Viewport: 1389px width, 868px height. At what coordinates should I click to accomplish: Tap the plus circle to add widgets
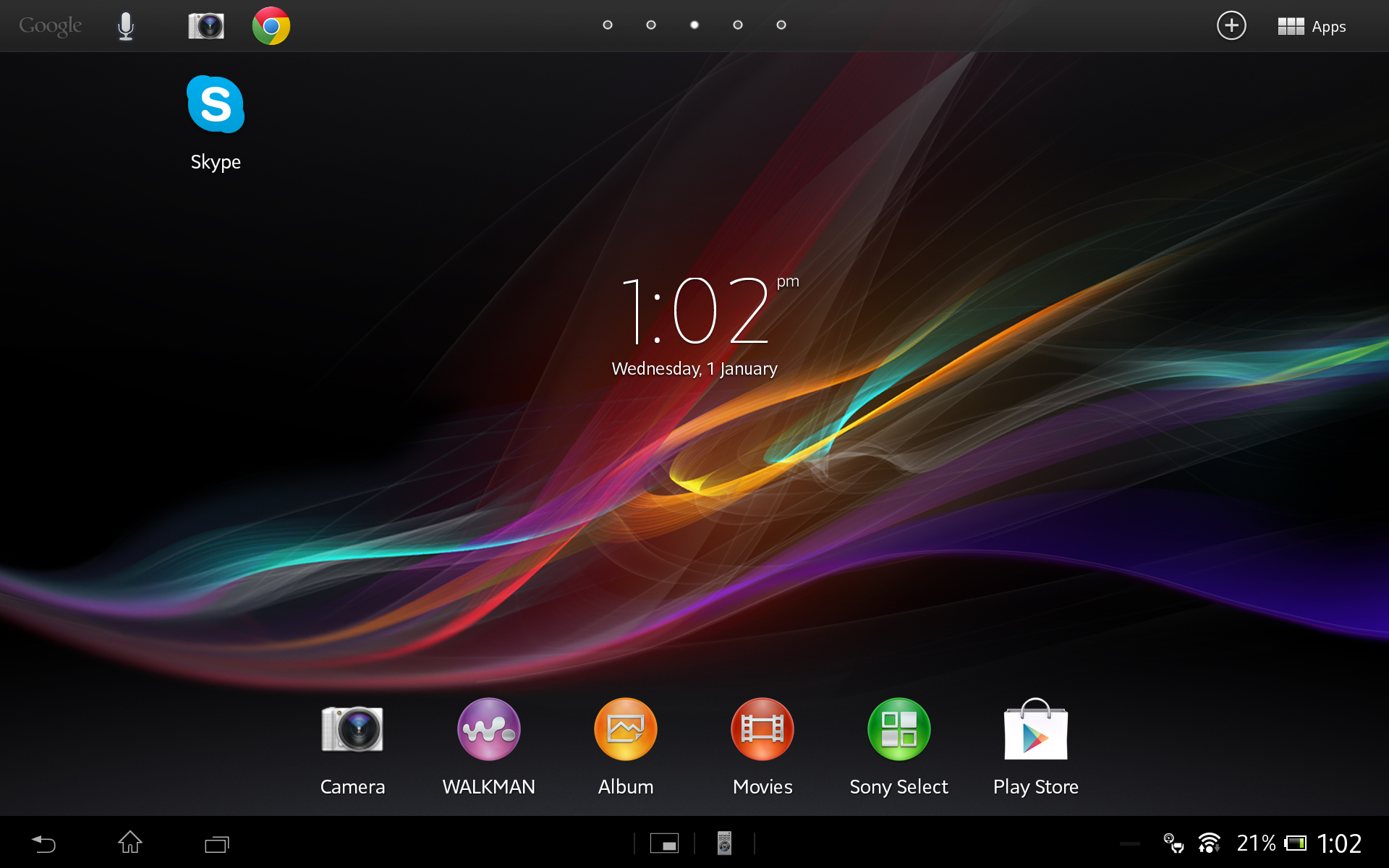click(1231, 26)
